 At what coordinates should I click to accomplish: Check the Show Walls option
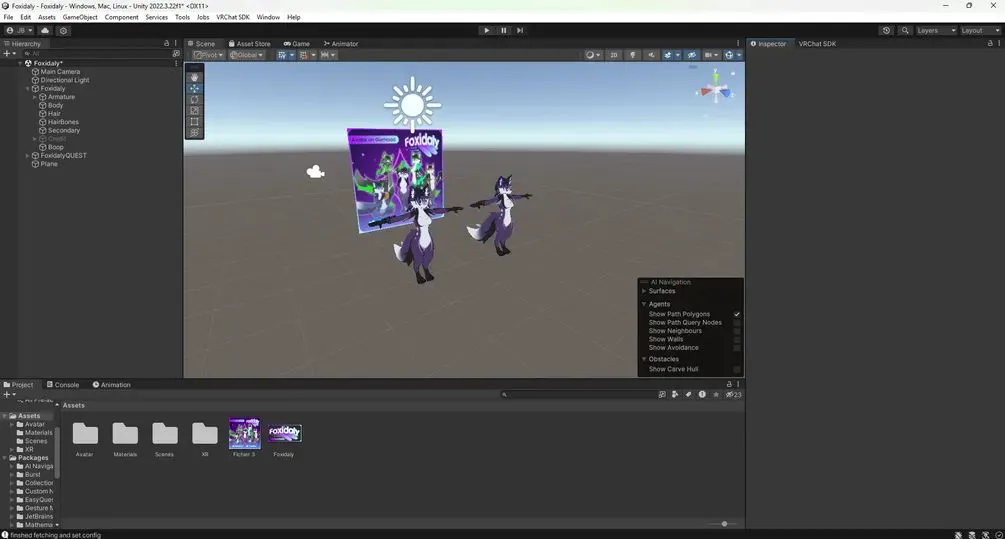click(737, 339)
